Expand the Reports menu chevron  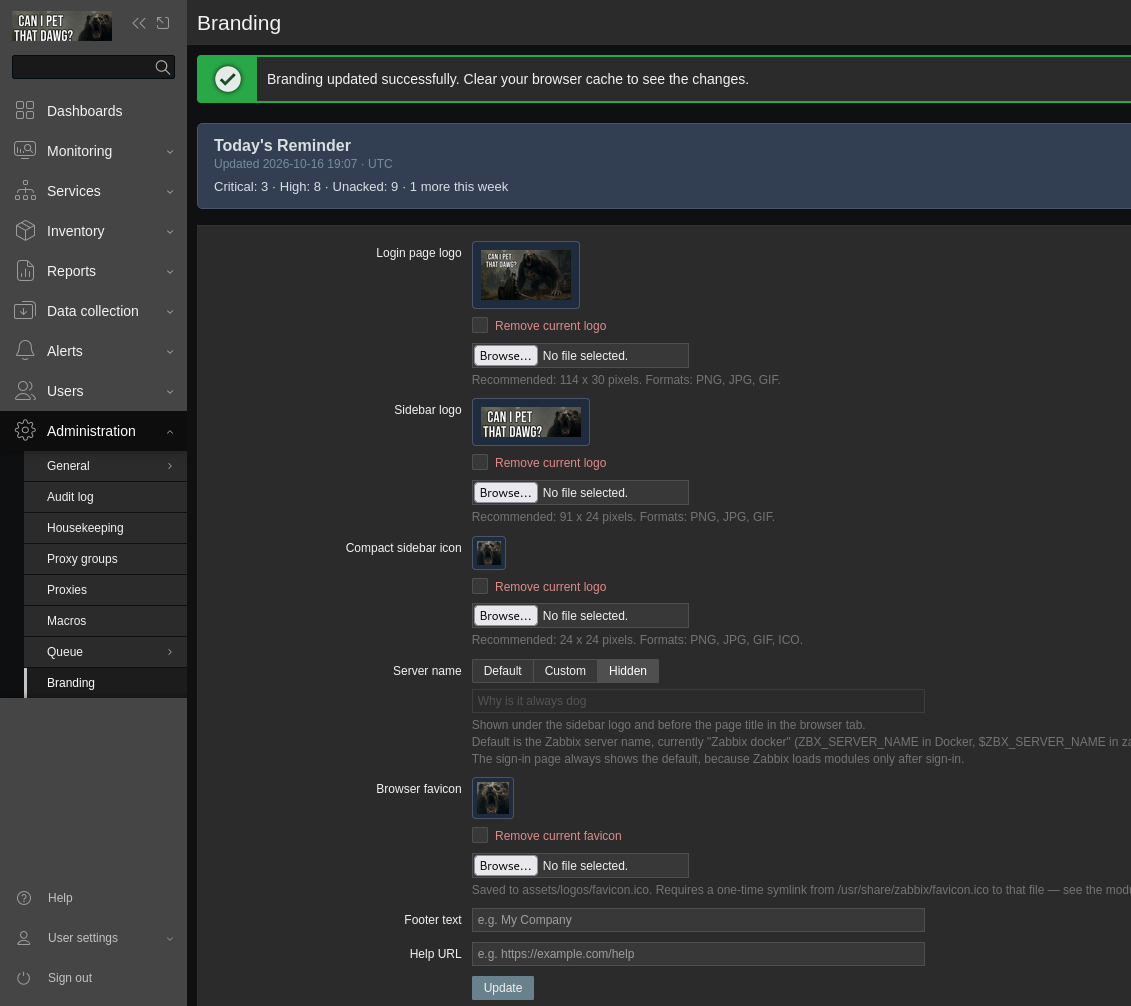click(x=170, y=271)
